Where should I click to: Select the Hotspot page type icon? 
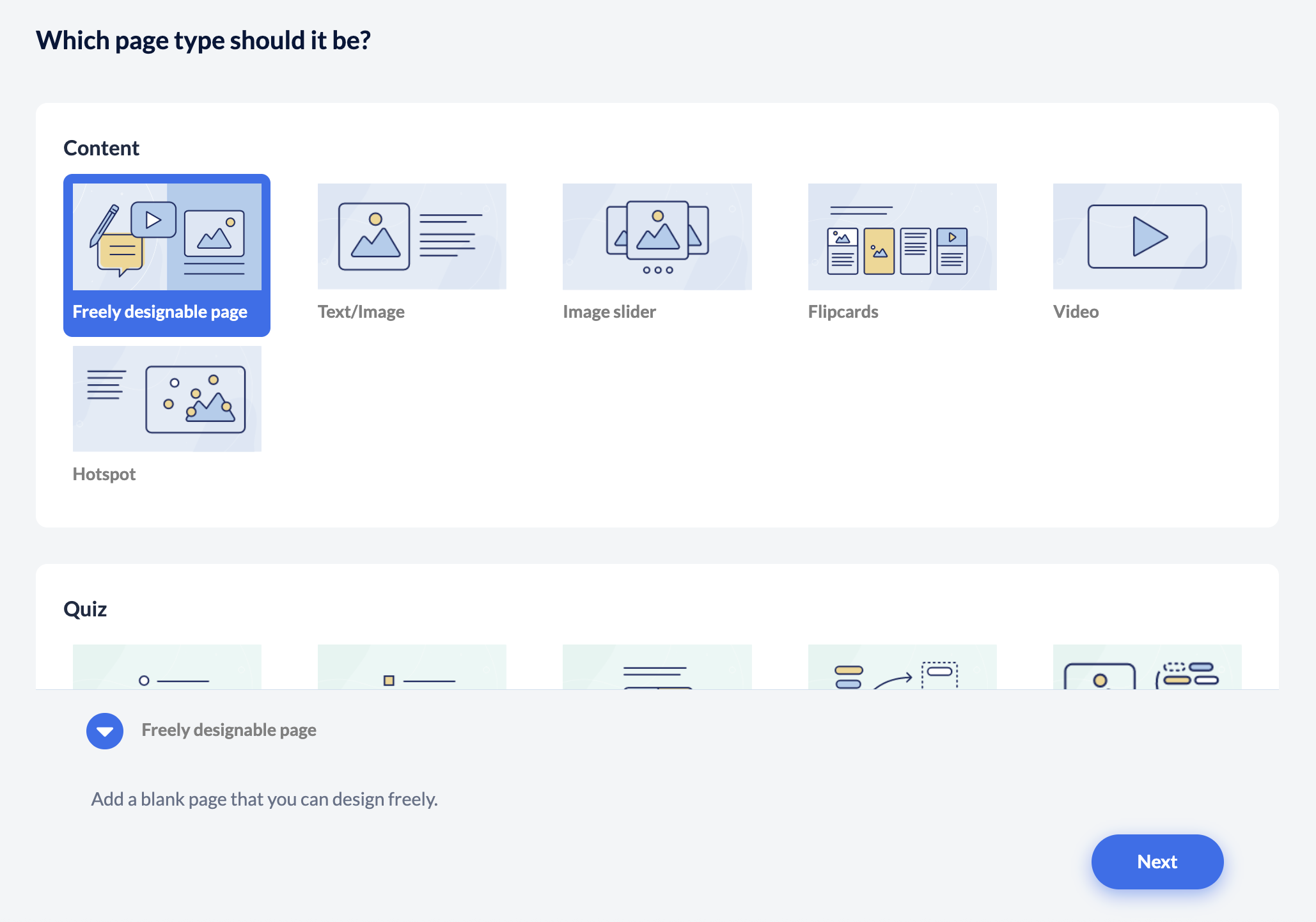pos(167,398)
